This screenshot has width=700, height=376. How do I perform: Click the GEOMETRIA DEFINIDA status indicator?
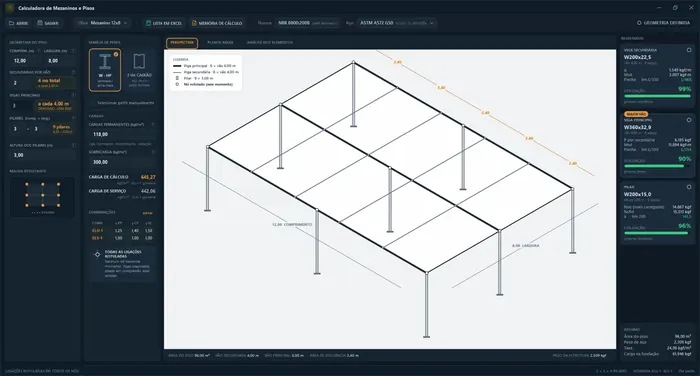coord(663,23)
